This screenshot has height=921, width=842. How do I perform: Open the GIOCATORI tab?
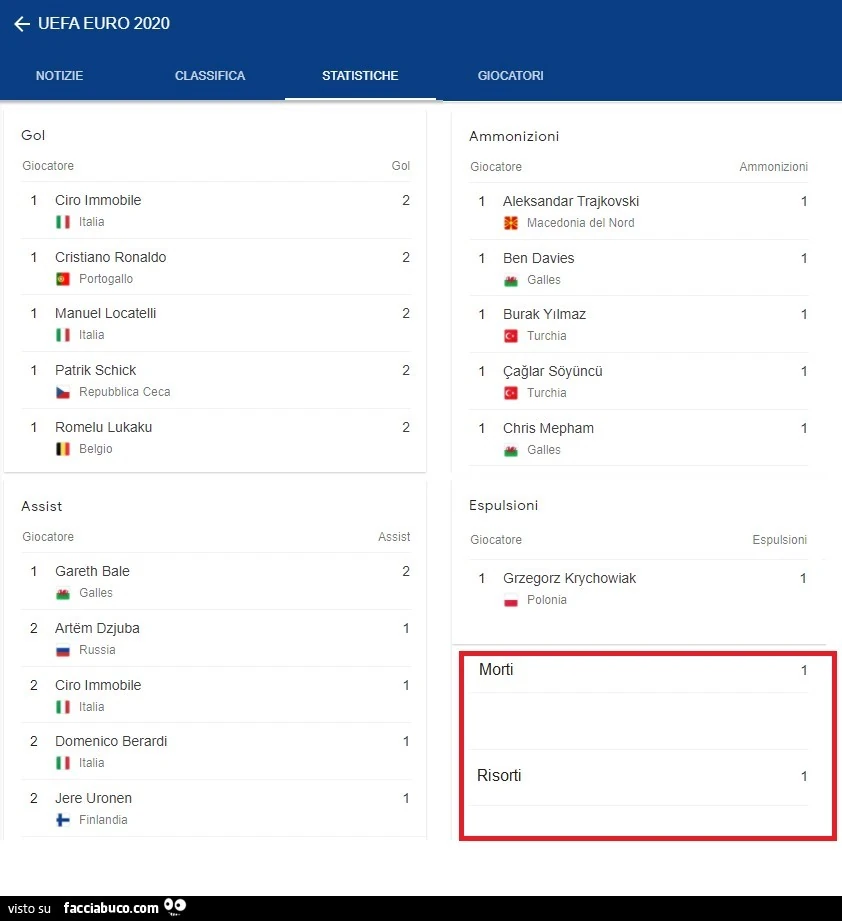pyautogui.click(x=510, y=76)
